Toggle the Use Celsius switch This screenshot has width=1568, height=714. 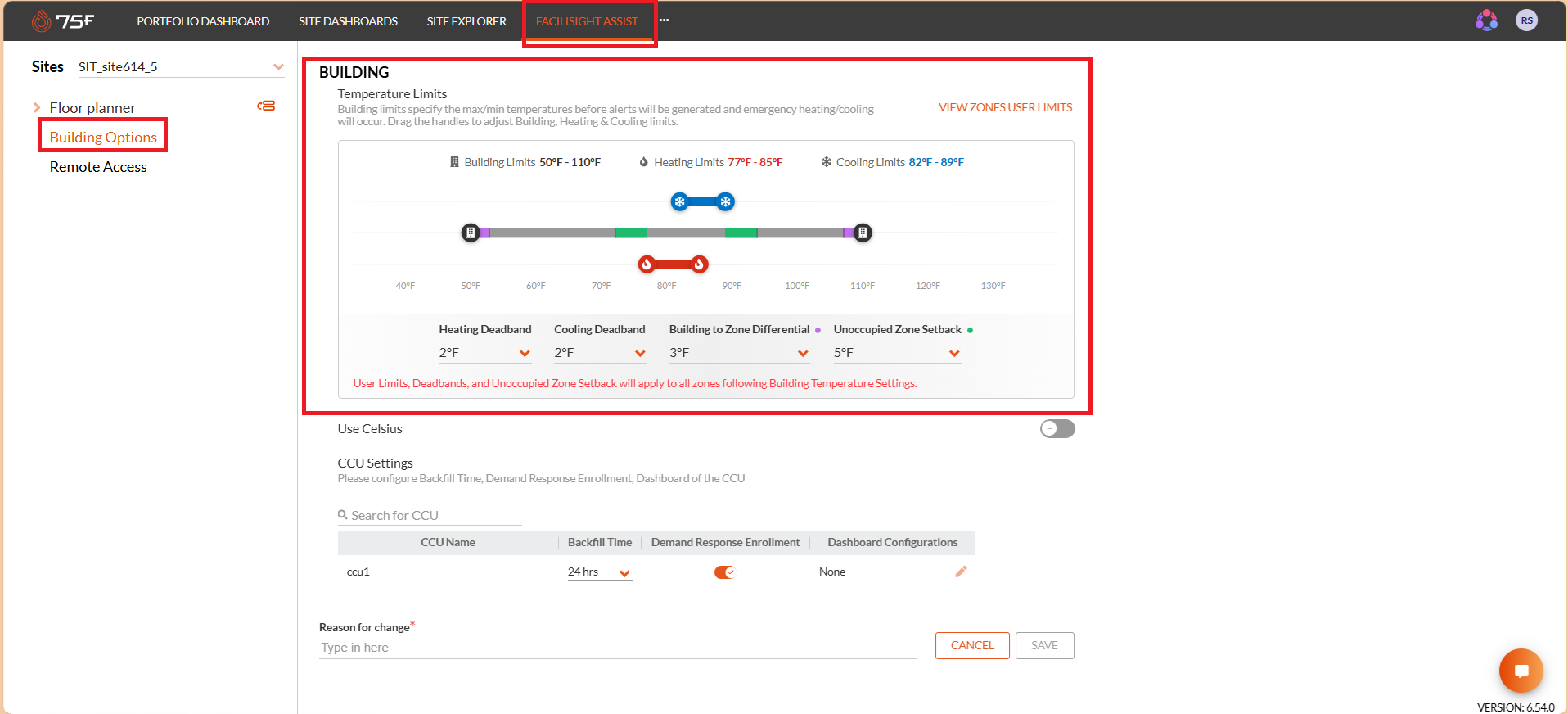(x=1057, y=429)
